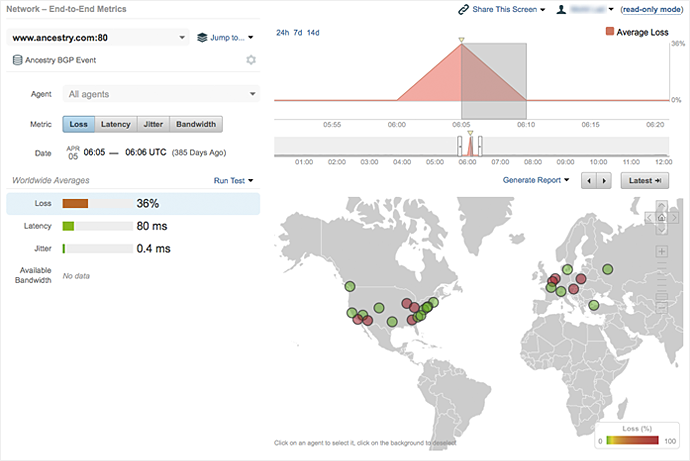
Task: Open the Generate Report dropdown
Action: (x=536, y=181)
